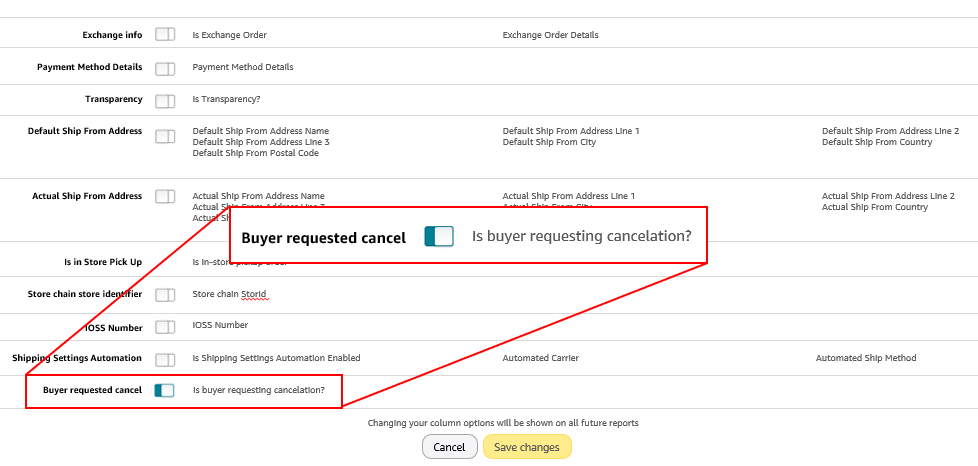Click the Automated Ship Method text

[x=865, y=358]
